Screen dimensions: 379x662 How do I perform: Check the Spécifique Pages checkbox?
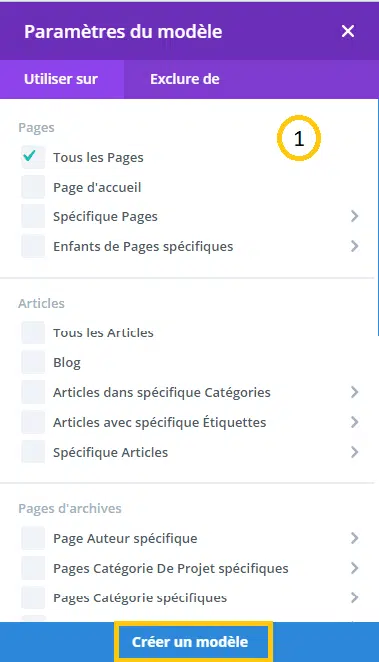pos(33,216)
